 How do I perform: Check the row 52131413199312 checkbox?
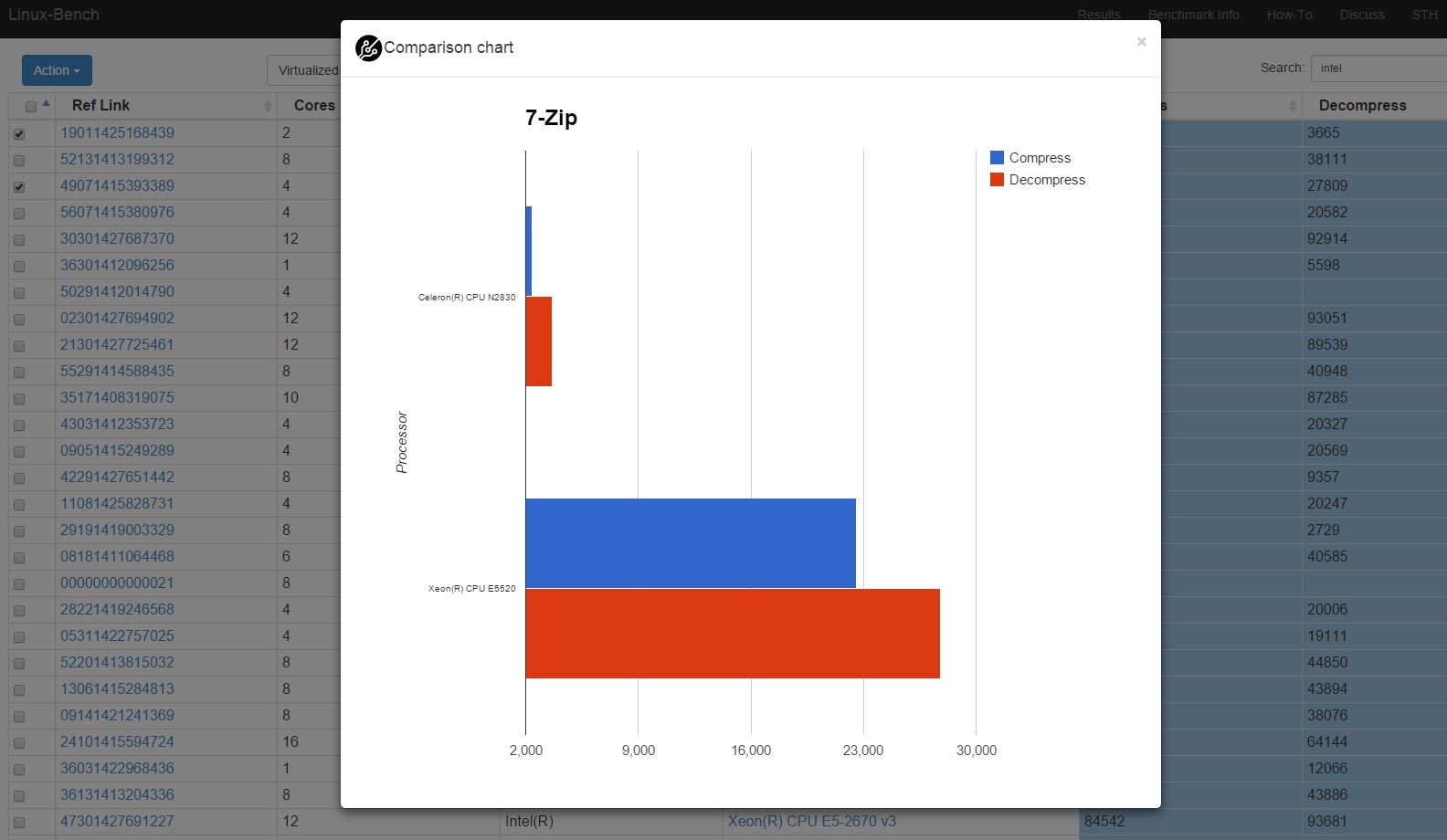tap(19, 161)
